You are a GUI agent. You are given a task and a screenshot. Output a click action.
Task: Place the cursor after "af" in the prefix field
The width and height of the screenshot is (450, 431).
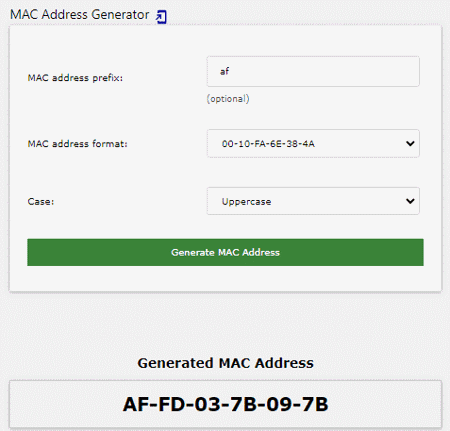coord(230,71)
